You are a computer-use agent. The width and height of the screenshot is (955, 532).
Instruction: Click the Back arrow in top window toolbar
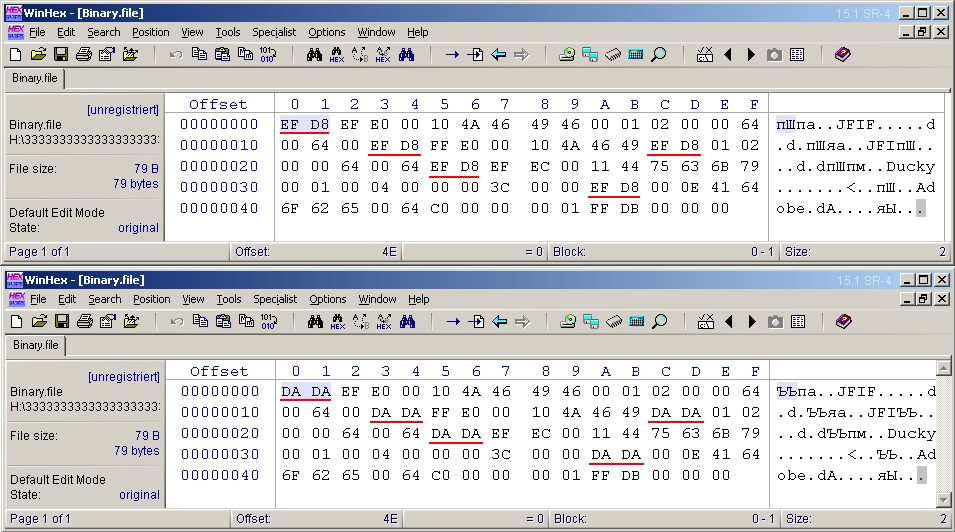click(x=499, y=55)
